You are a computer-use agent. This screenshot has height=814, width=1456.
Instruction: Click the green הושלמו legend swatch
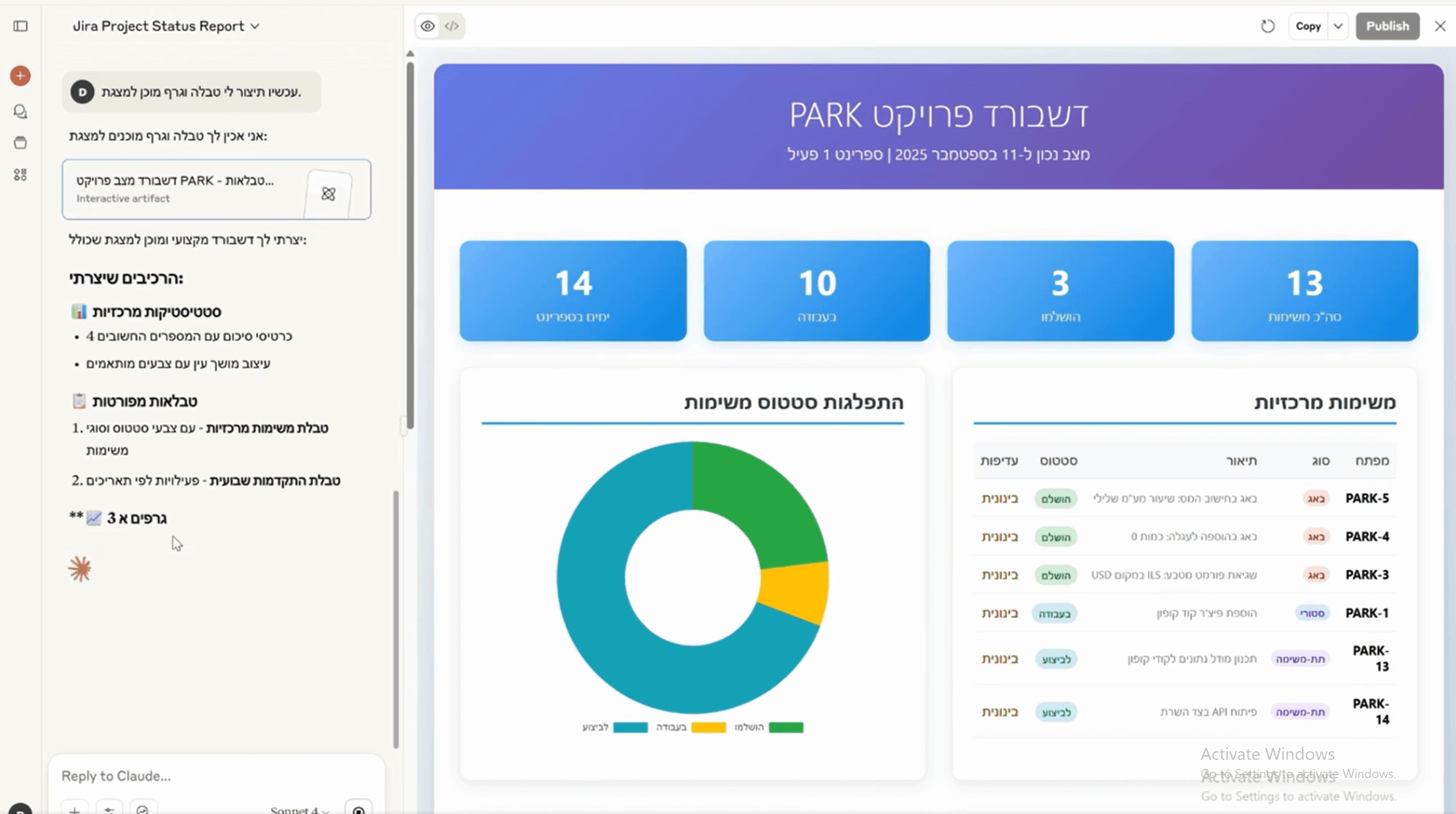pyautogui.click(x=786, y=727)
